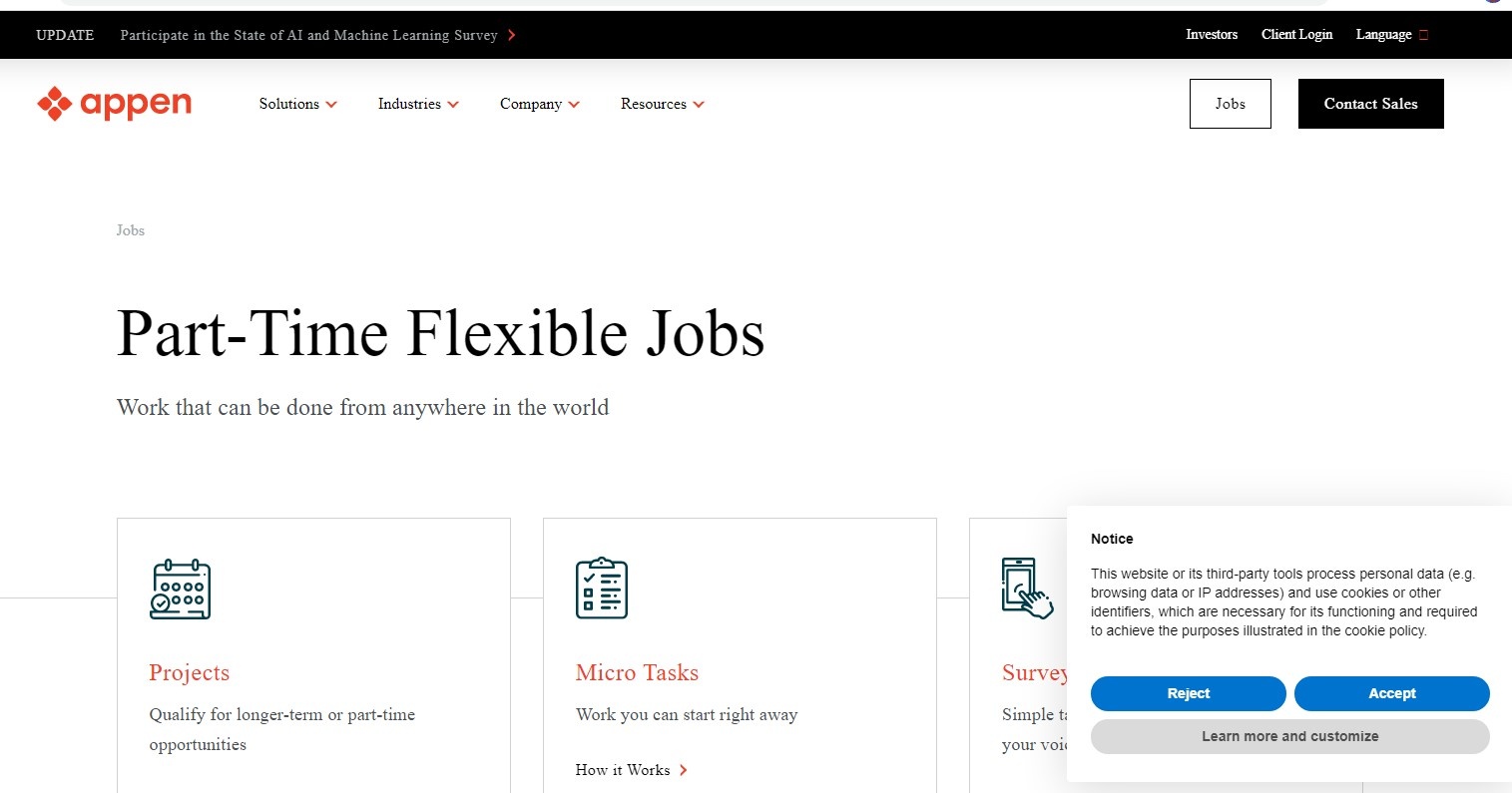This screenshot has height=793, width=1512.
Task: Reject cookies in the notice
Action: coord(1189,693)
